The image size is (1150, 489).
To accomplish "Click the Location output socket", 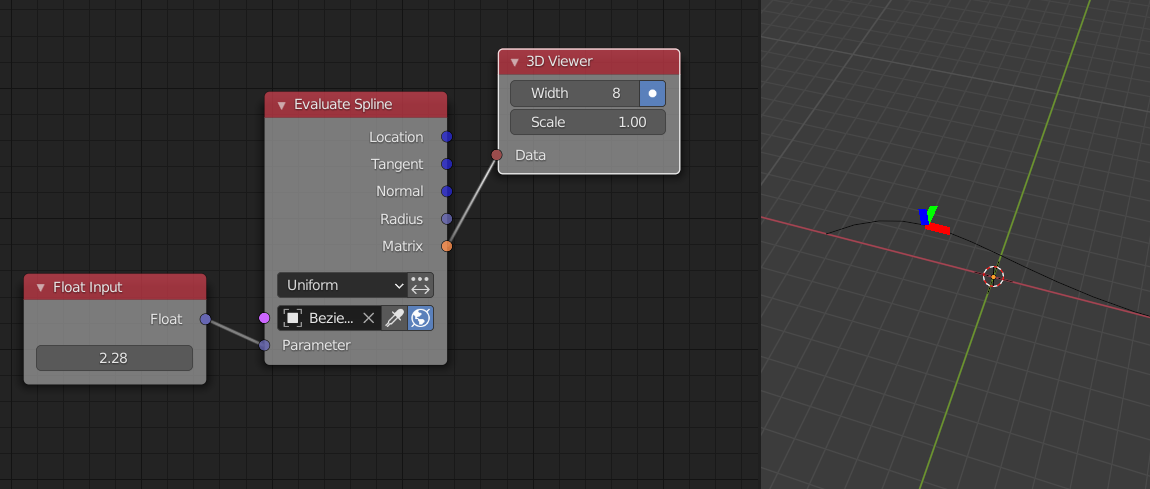I will click(x=447, y=137).
